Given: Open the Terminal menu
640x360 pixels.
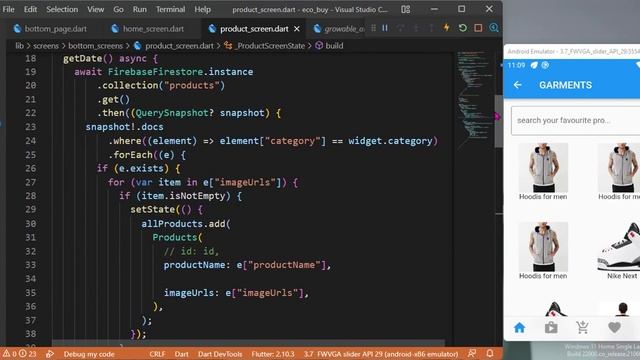Looking at the screenshot, I should pos(170,9).
